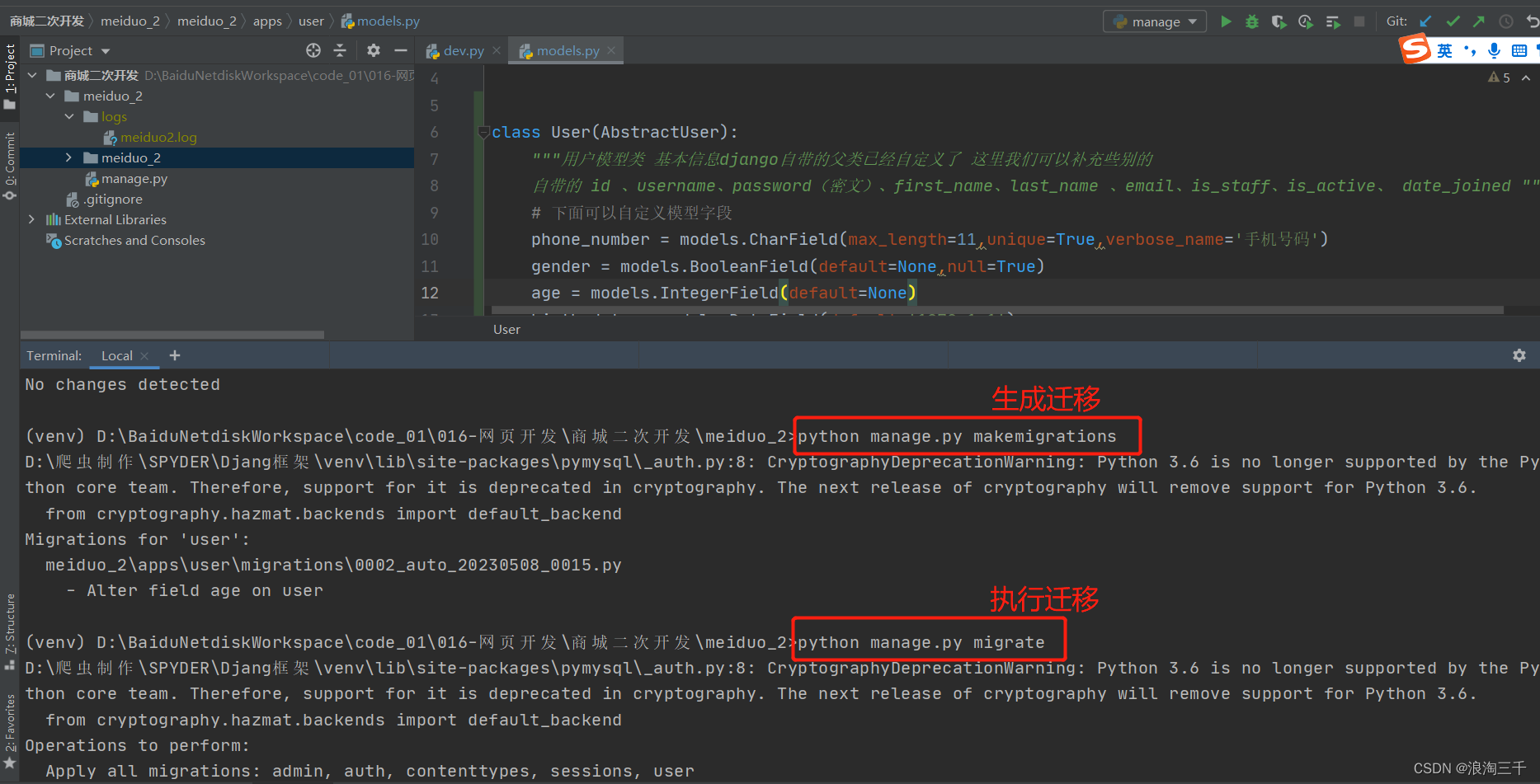Screen dimensions: 1540x784
Task: Expand External Libraries node
Action: (x=32, y=219)
